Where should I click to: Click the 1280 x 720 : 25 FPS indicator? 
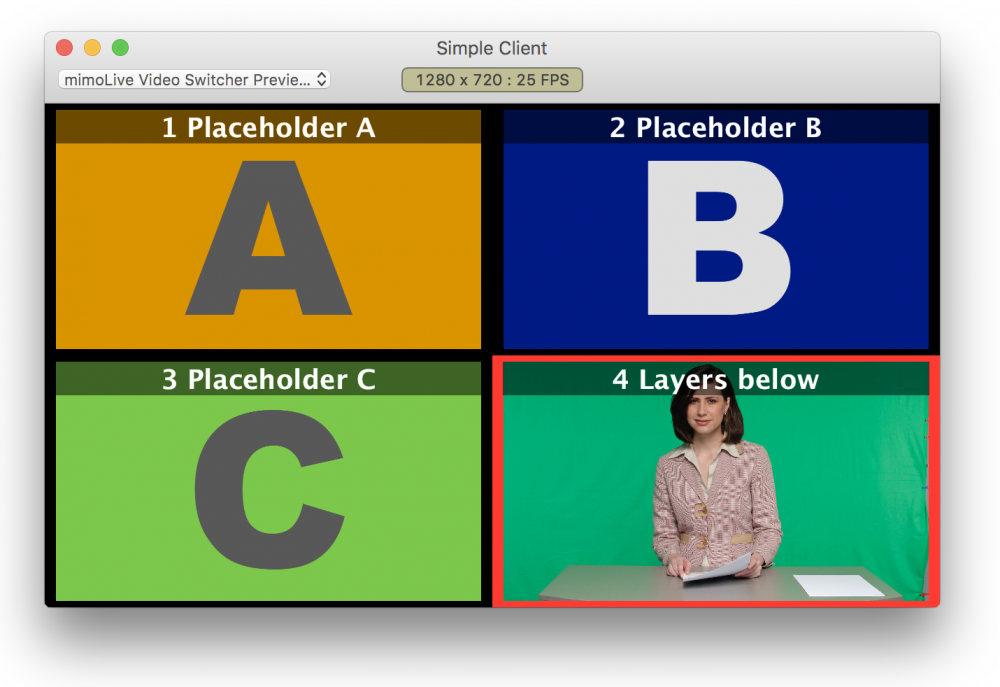point(492,80)
